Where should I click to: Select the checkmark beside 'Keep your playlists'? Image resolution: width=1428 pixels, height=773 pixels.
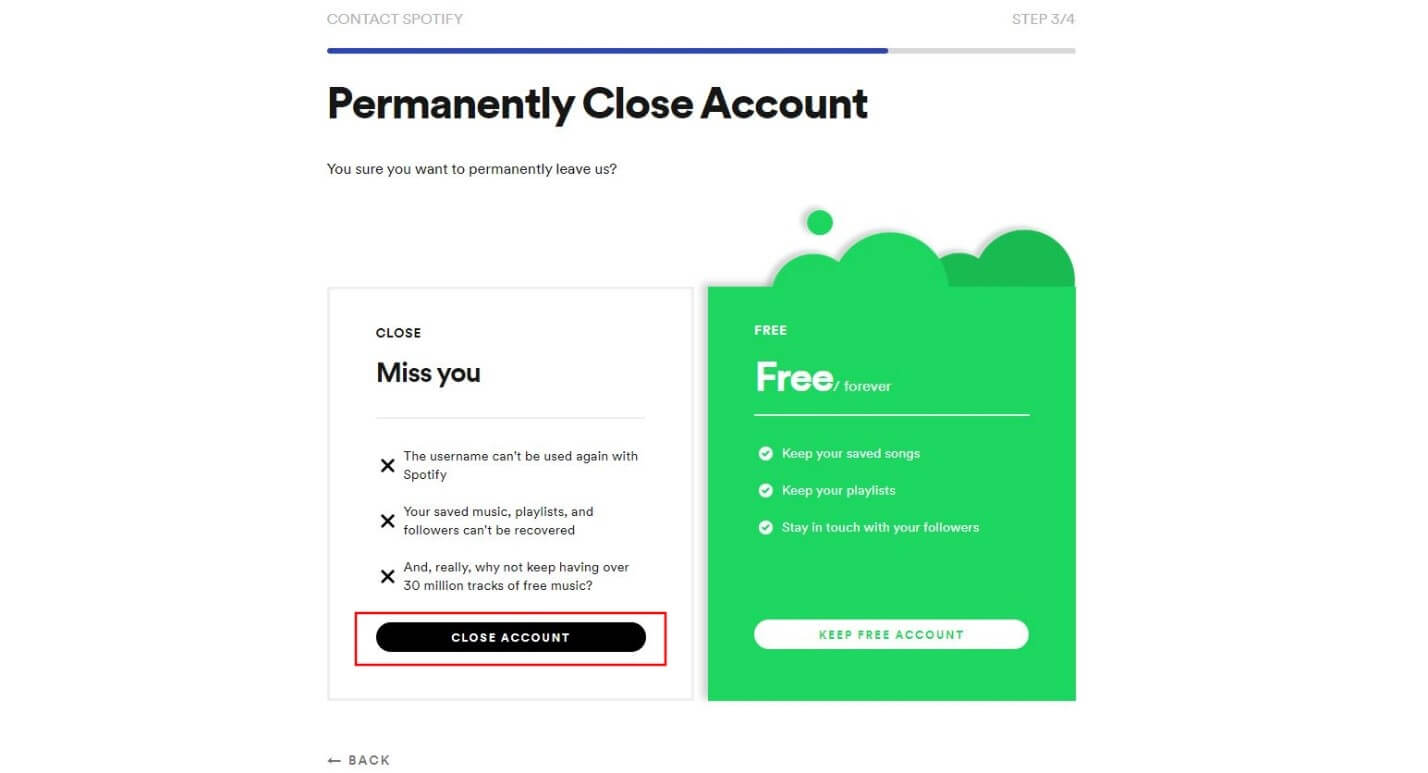tap(765, 490)
